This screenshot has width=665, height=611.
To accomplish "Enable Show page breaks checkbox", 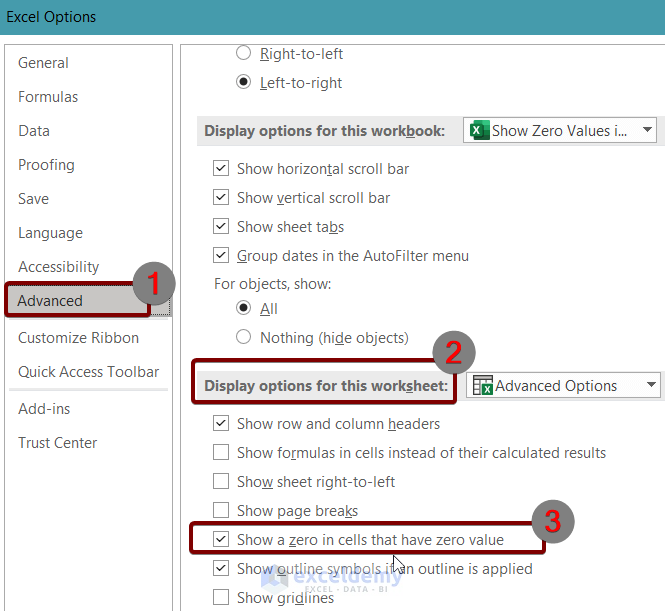I will pos(221,510).
